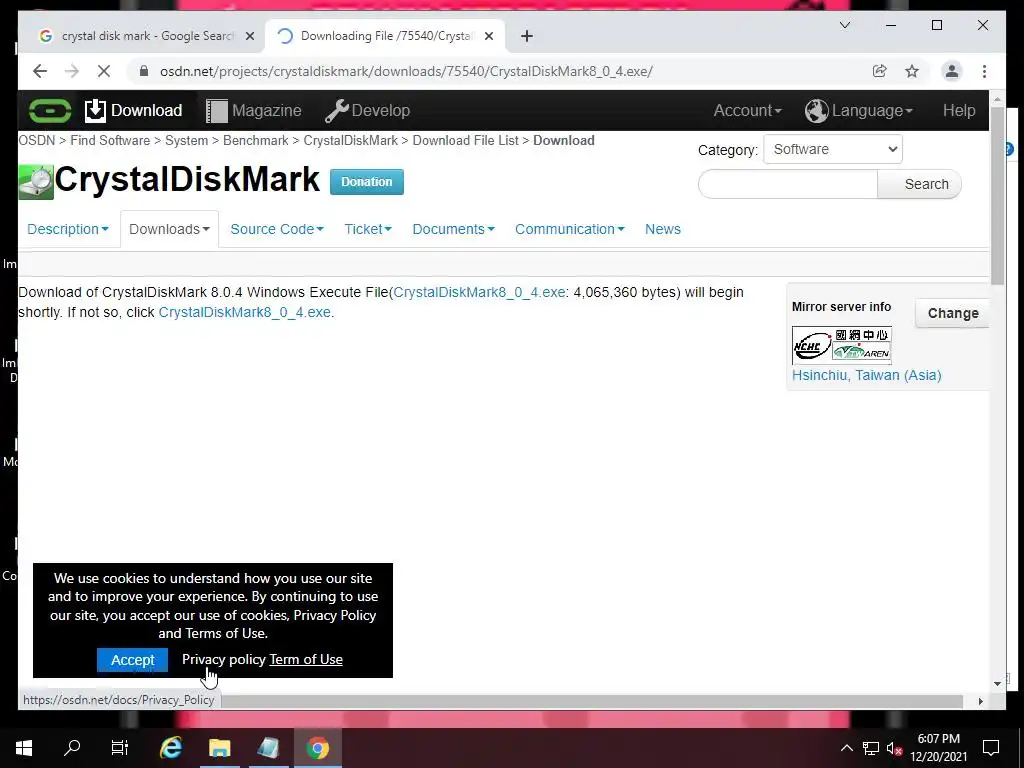Bookmark this tab with star icon
Screen dimensions: 1024x768
912,71
